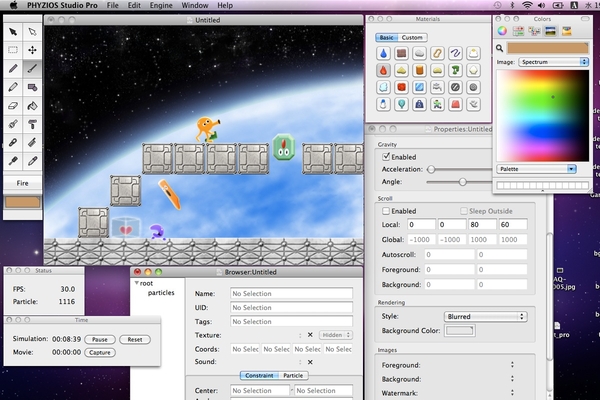Select the paint bucket fill tool
The width and height of the screenshot is (600, 400).
click(33, 106)
